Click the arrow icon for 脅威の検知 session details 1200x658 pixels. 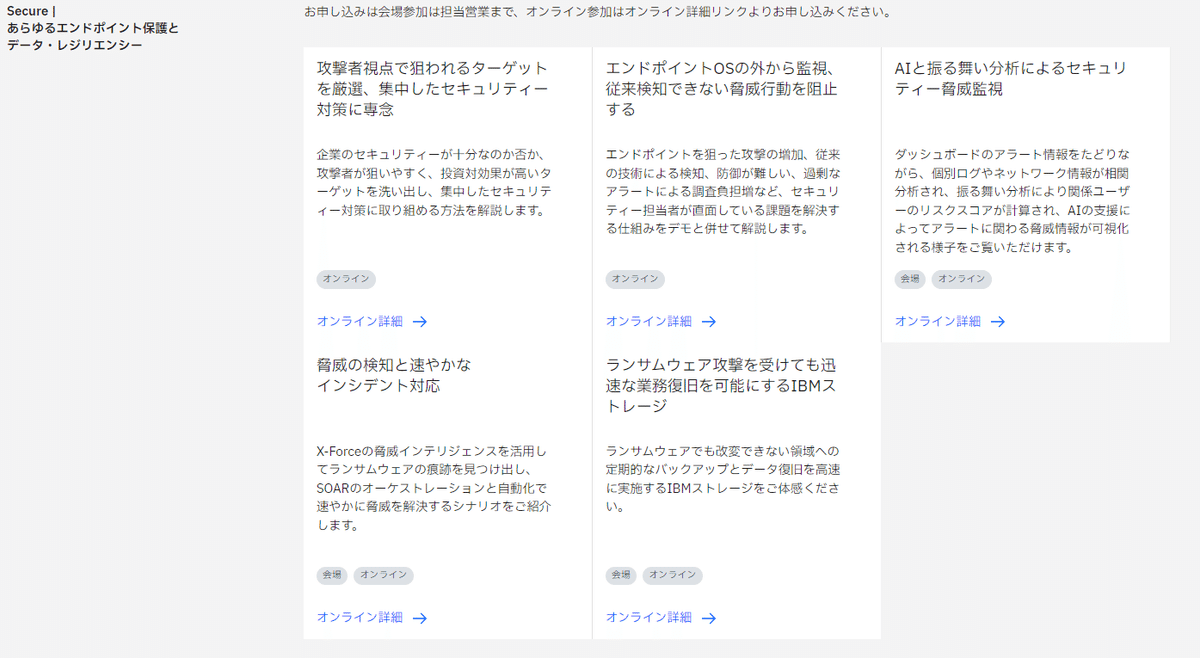pyautogui.click(x=420, y=617)
